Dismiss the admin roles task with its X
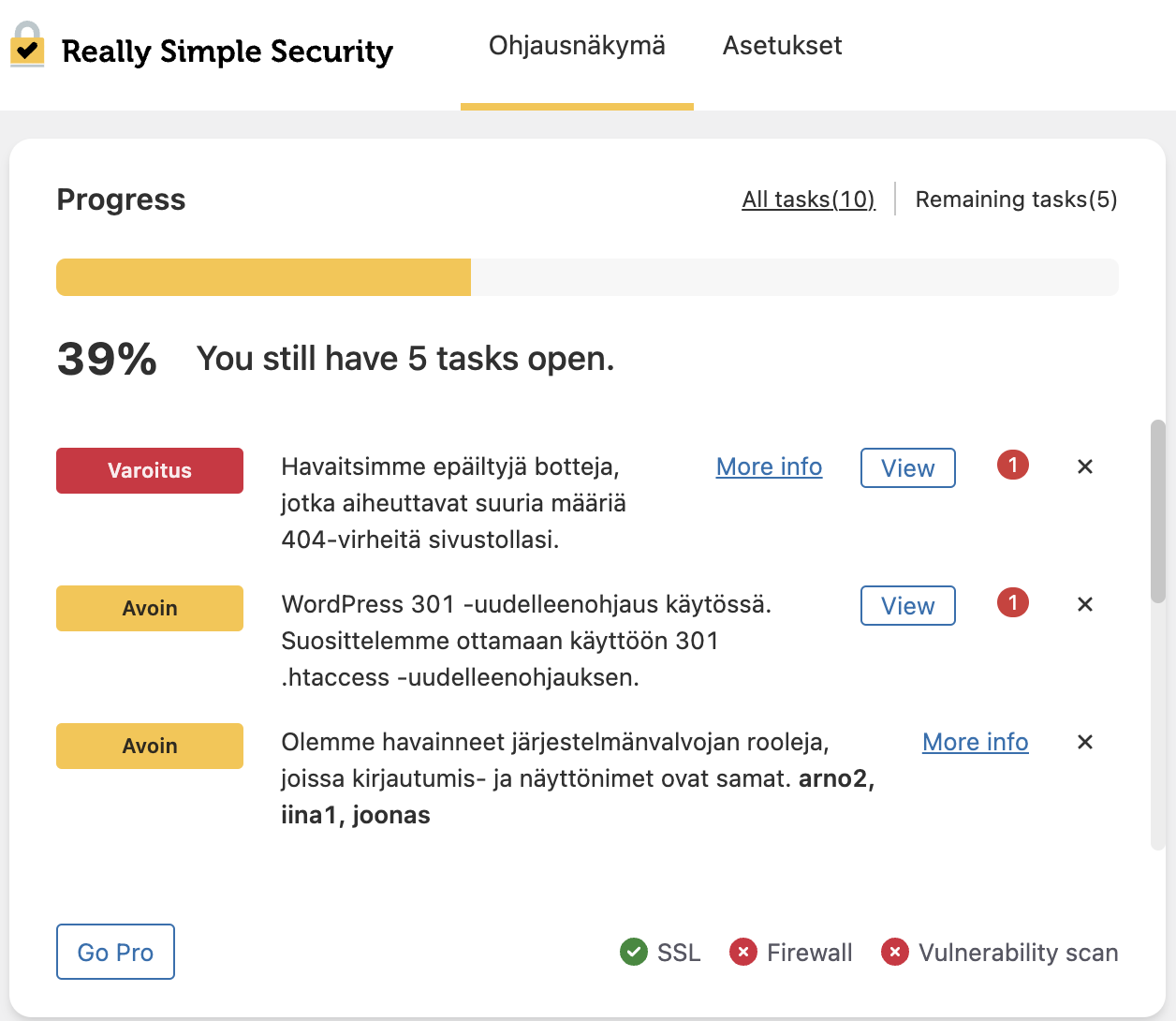The width and height of the screenshot is (1176, 1021). [1084, 742]
